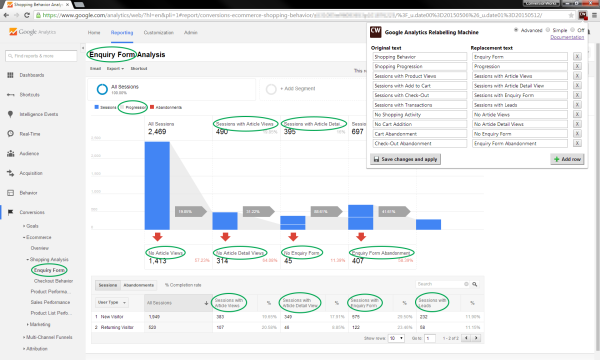Click the Add row button
Image resolution: width=600 pixels, height=360 pixels.
point(567,159)
